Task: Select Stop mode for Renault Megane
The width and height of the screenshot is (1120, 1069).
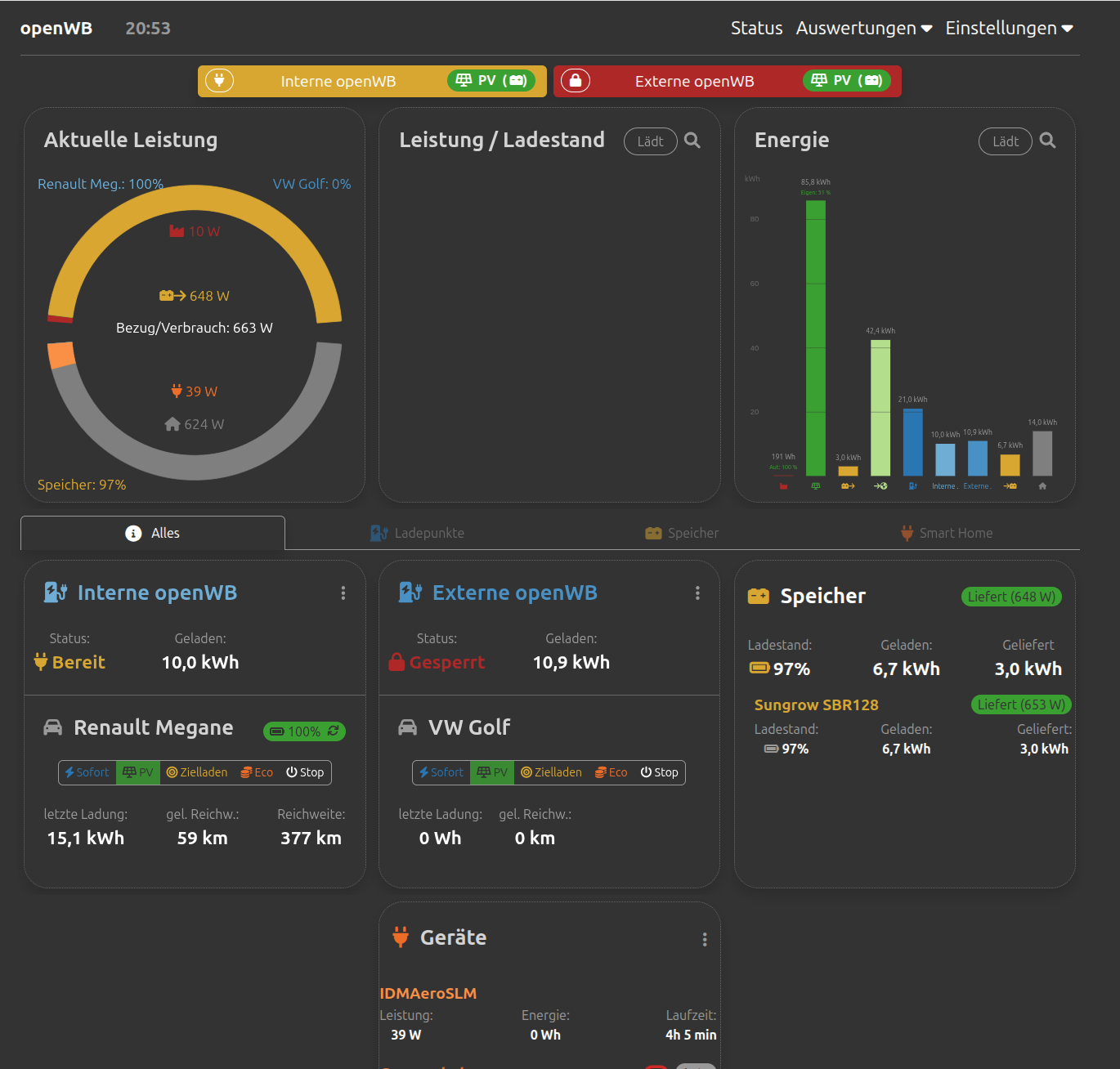Action: pyautogui.click(x=305, y=772)
